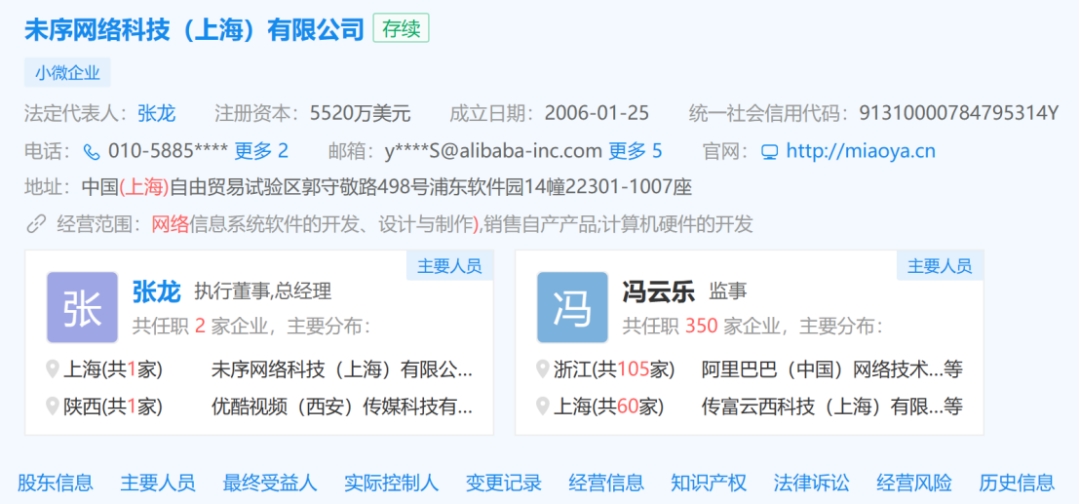Screen dimensions: 1080x504
Task: Click the phone number 010-5885****
Action: coord(167,151)
